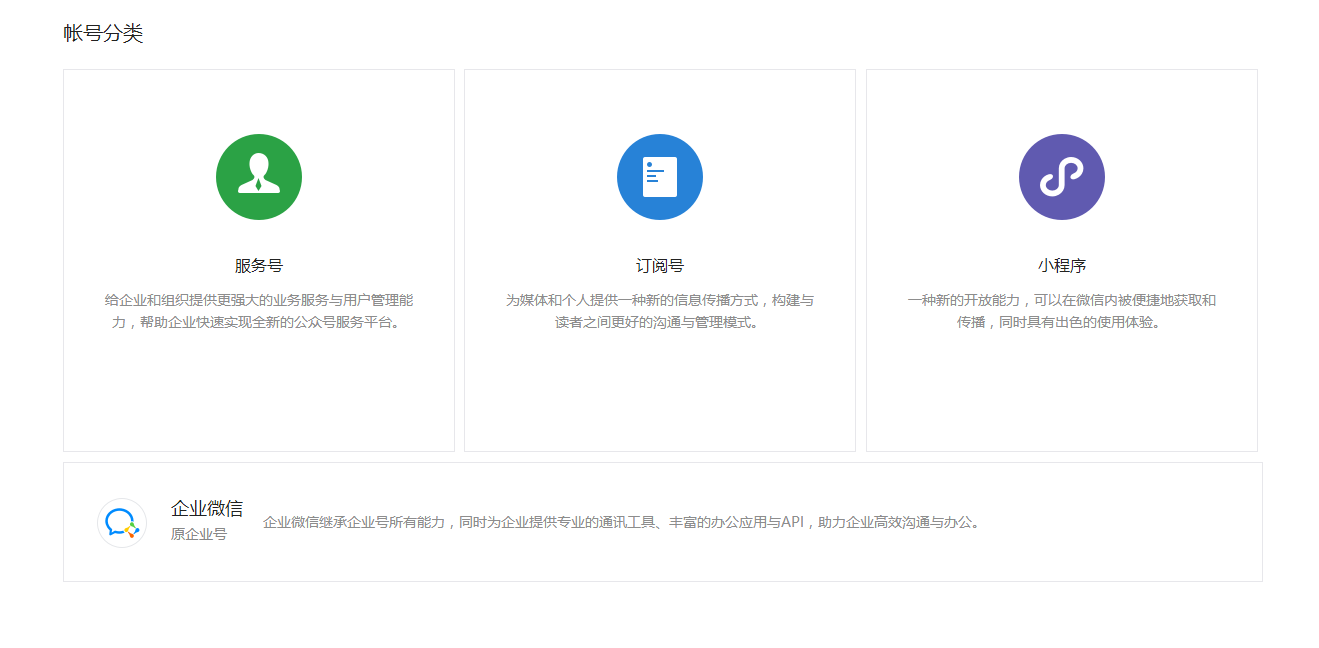Image resolution: width=1319 pixels, height=648 pixels.
Task: Open the 订阅号 account type title
Action: coord(660,266)
